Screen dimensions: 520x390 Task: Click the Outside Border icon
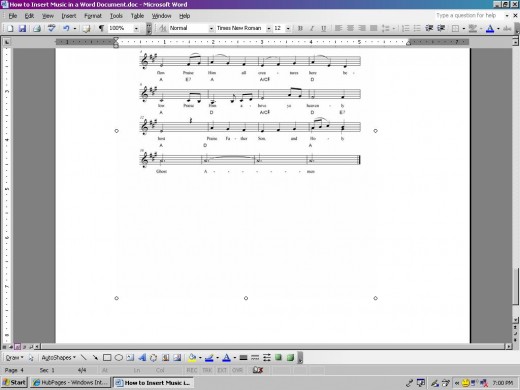click(x=455, y=28)
